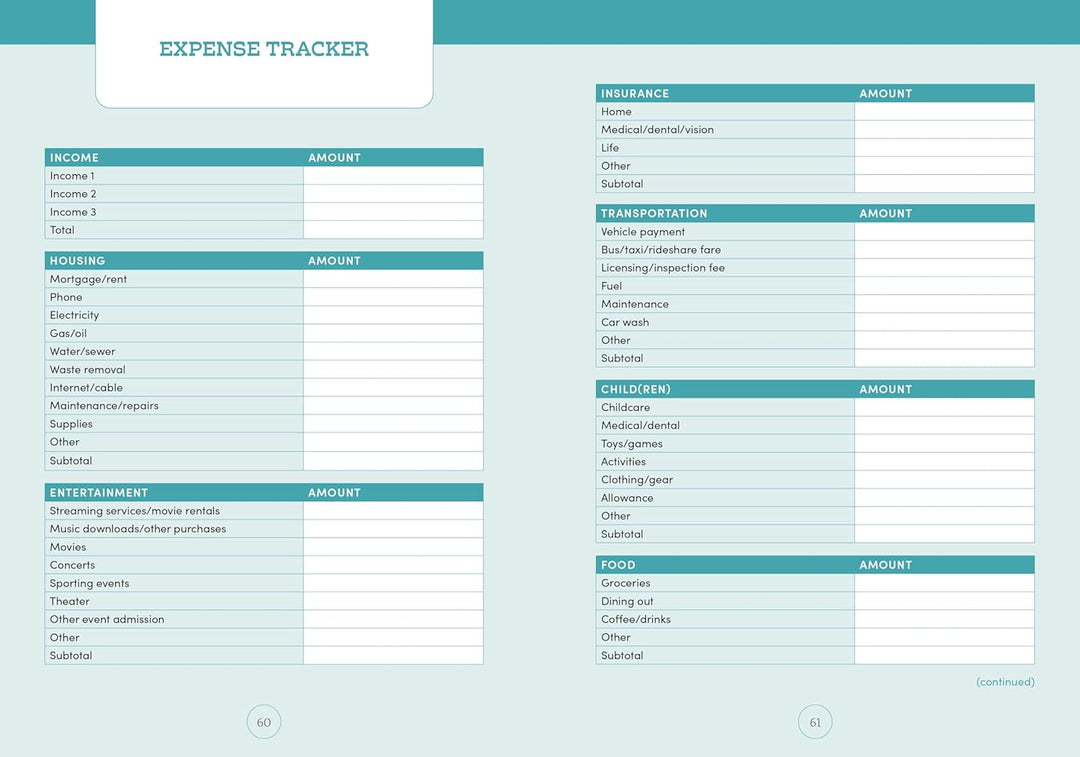1080x757 pixels.
Task: Select the Coffee/drinks amount field
Action: click(944, 619)
